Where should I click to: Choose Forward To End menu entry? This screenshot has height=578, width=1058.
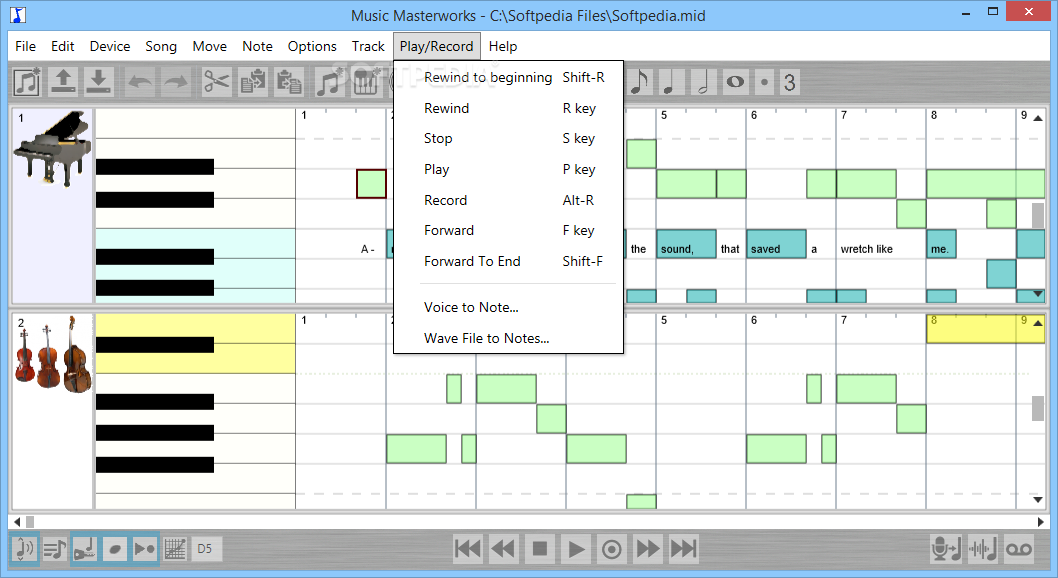tap(508, 261)
